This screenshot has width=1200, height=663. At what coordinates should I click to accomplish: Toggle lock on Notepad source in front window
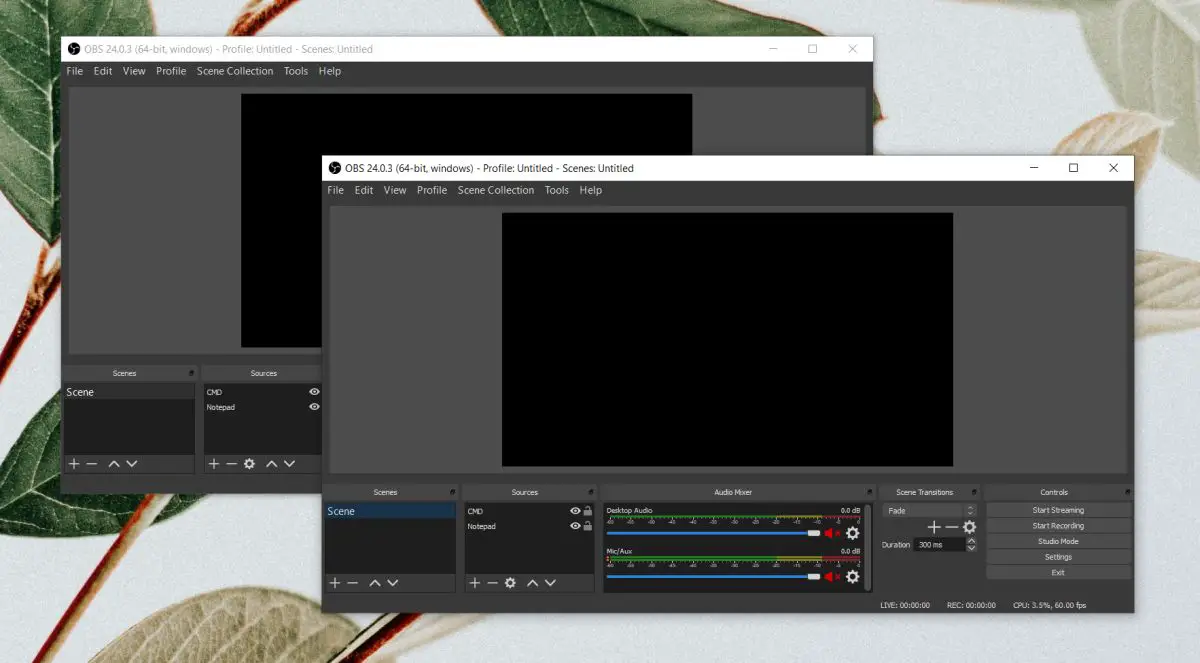pos(588,526)
